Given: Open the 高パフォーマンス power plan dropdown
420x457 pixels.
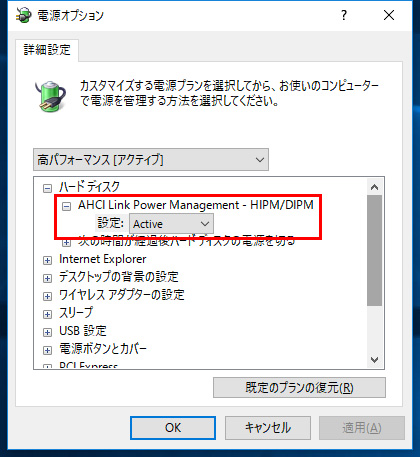Looking at the screenshot, I should click(151, 160).
